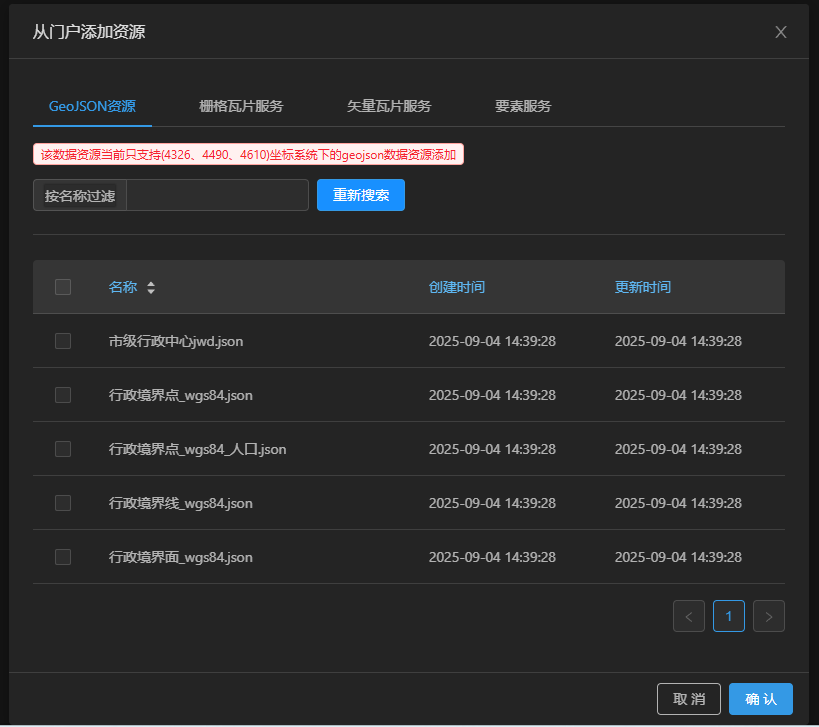Tick checkbox for 行政境界点_wgs84_人口.json

coord(63,449)
